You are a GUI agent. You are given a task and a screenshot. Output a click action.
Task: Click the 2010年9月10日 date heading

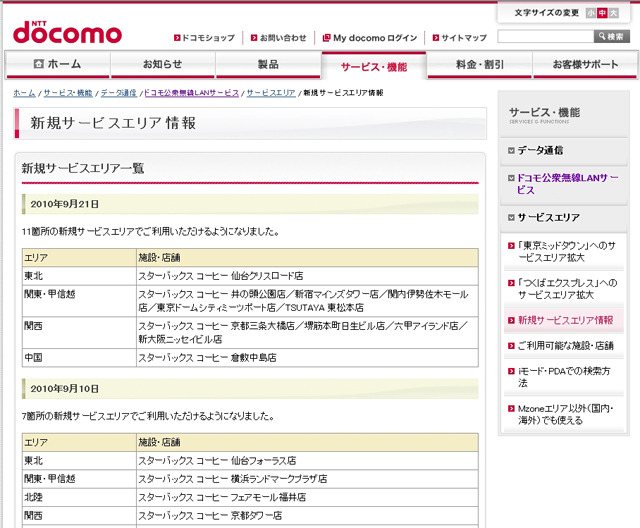[x=64, y=389]
